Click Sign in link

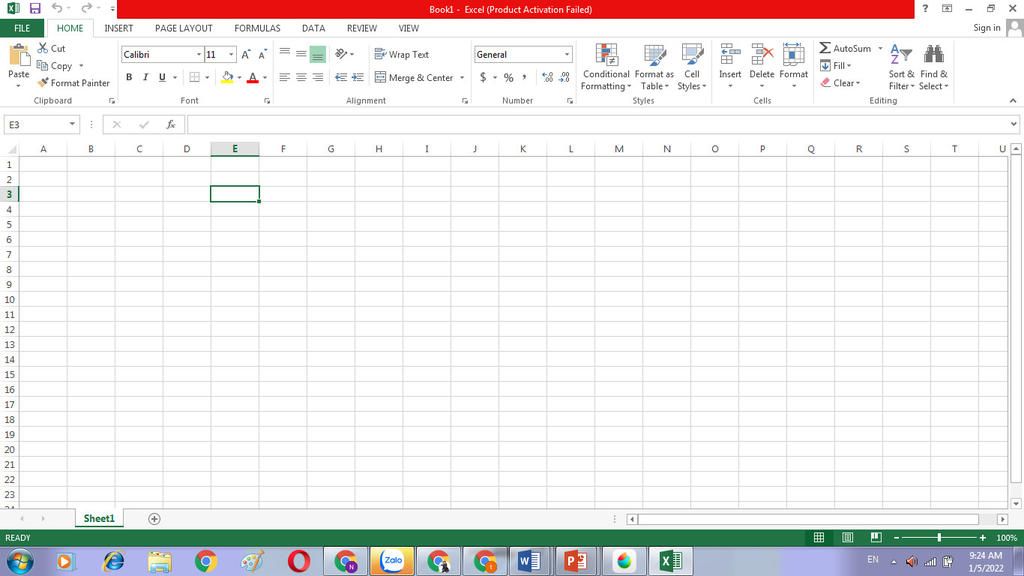point(986,28)
